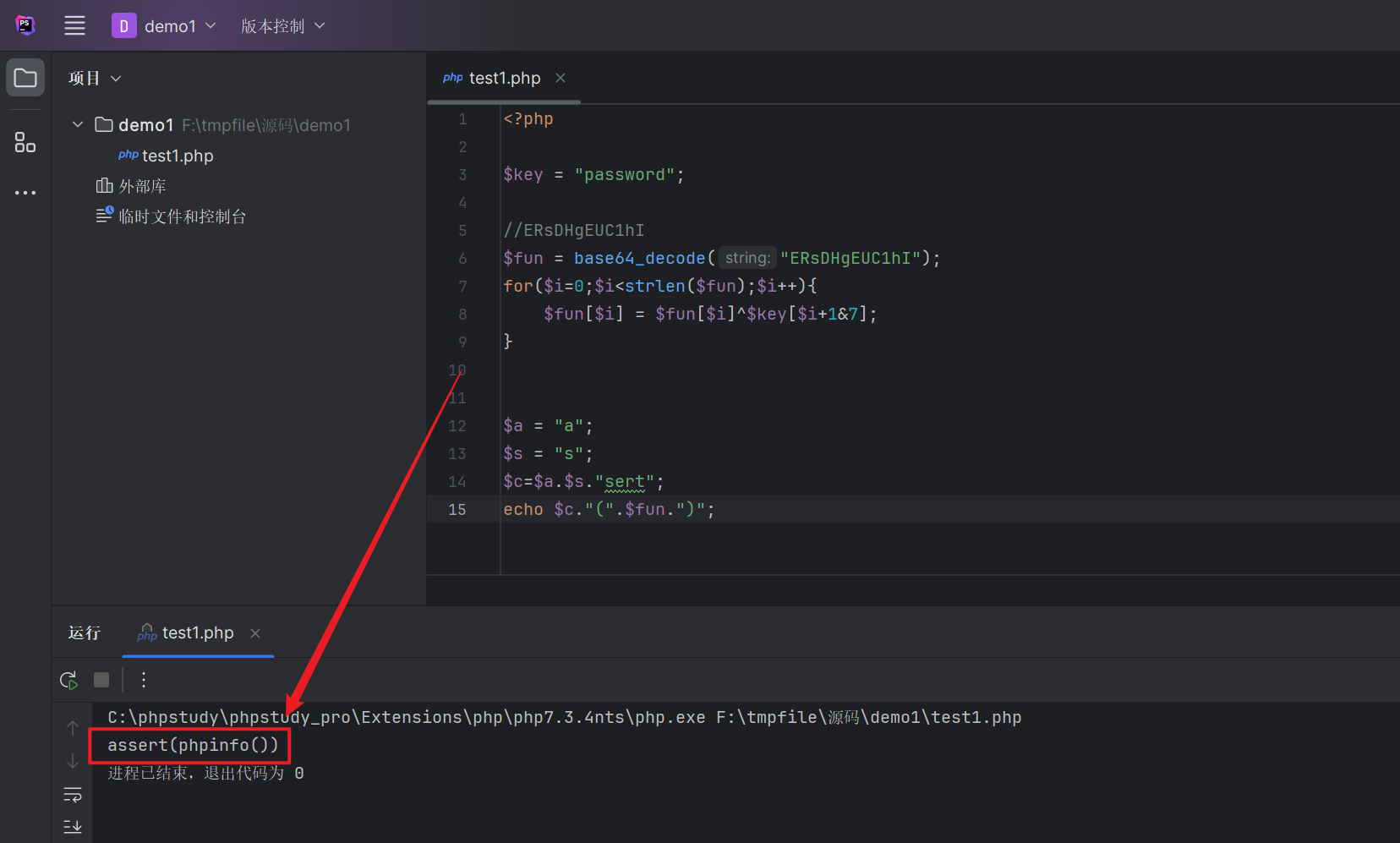Click the PhpStorm logo icon
This screenshot has width=1400, height=843.
point(25,25)
